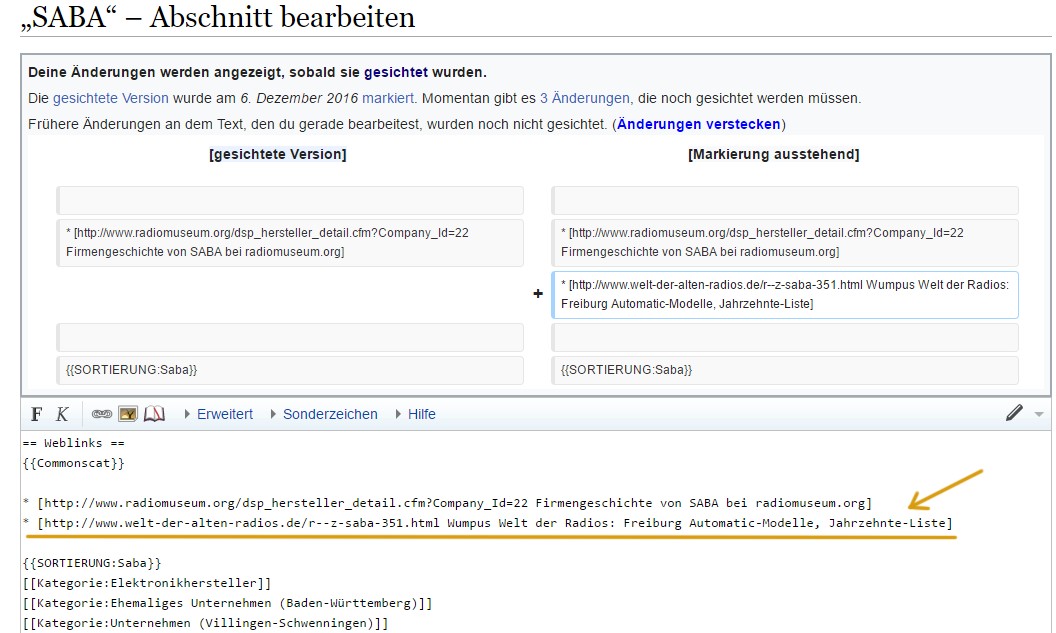Follow the '3 Änderungen' link
The width and height of the screenshot is (1056, 633).
click(585, 98)
